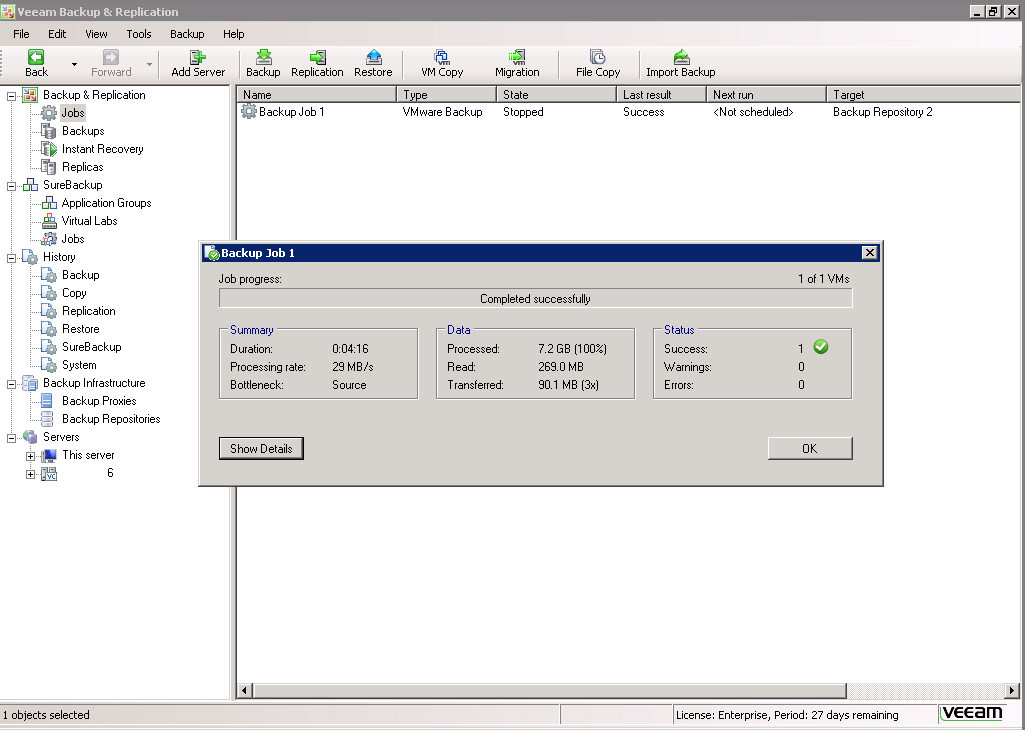Click the Back toolbar icon
1033x746 pixels.
[36, 63]
